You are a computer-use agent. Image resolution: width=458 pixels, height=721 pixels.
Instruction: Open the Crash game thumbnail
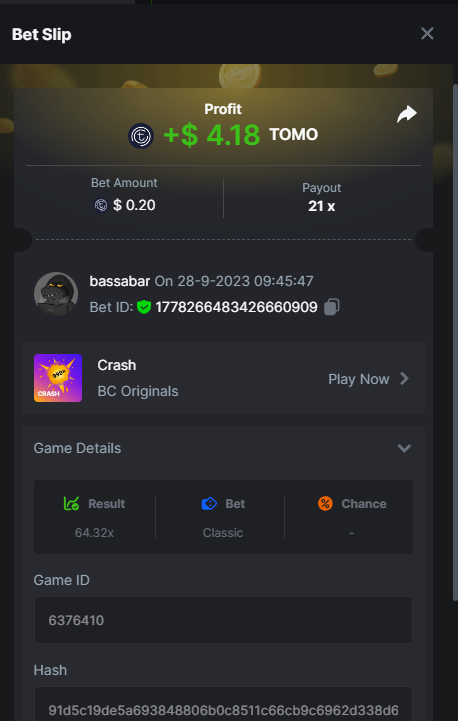coord(58,378)
